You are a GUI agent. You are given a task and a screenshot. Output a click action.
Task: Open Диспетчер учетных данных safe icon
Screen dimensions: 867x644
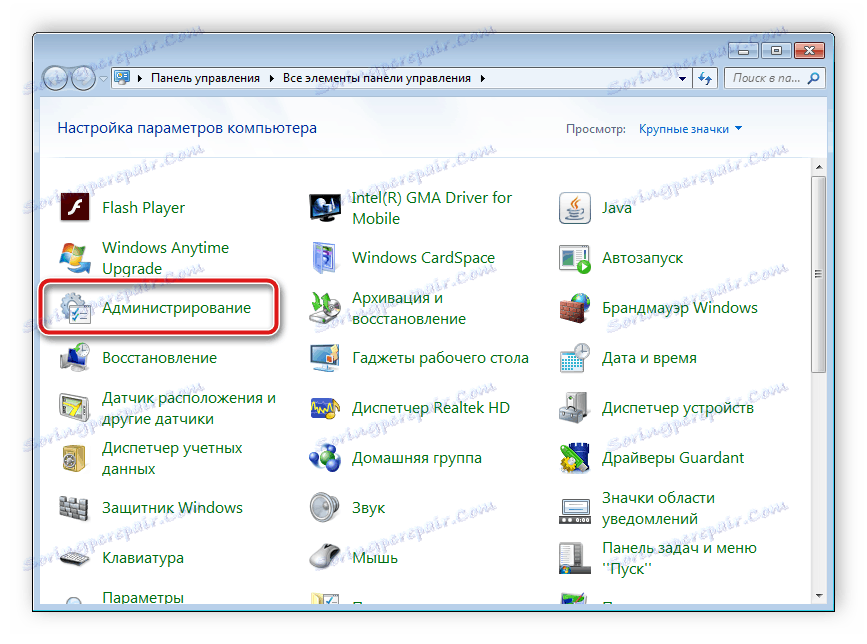75,458
